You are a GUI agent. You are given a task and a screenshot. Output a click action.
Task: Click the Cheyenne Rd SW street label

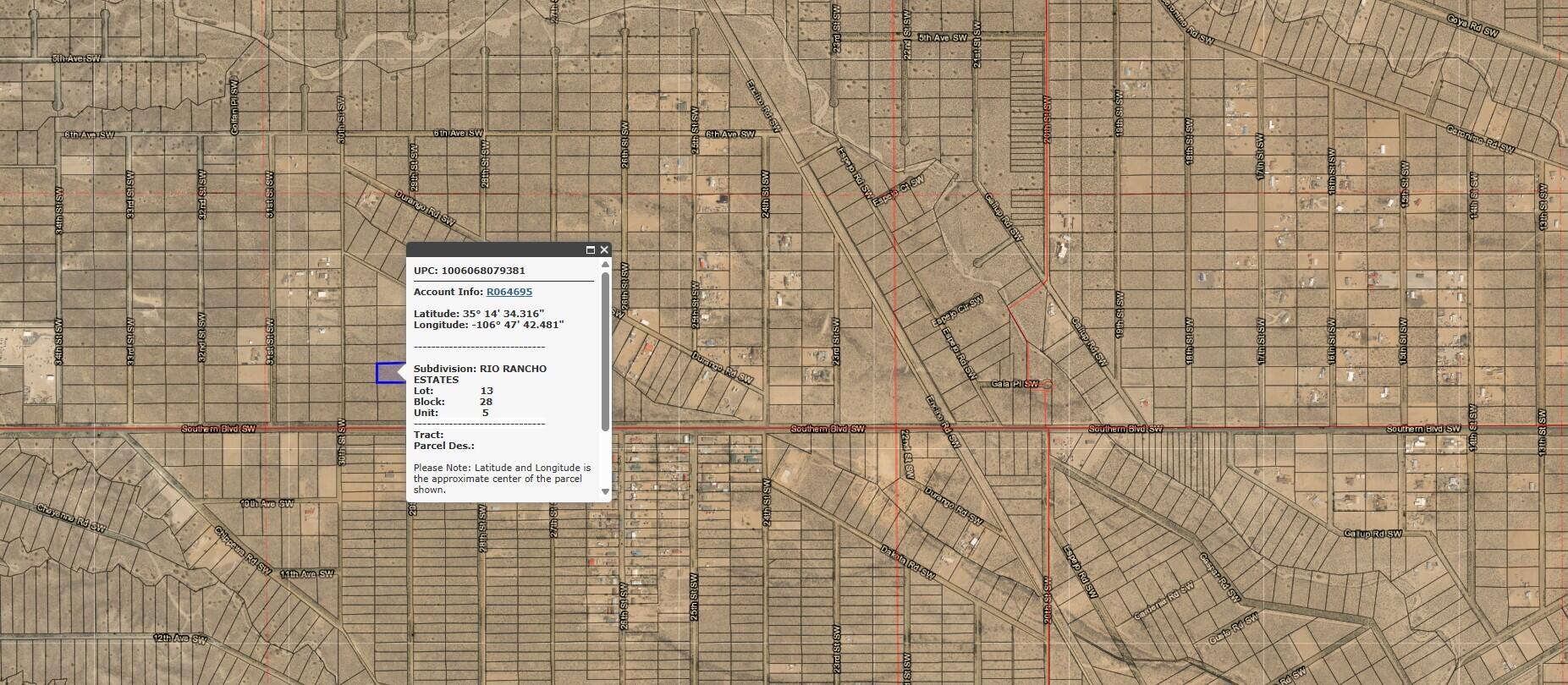[70, 518]
